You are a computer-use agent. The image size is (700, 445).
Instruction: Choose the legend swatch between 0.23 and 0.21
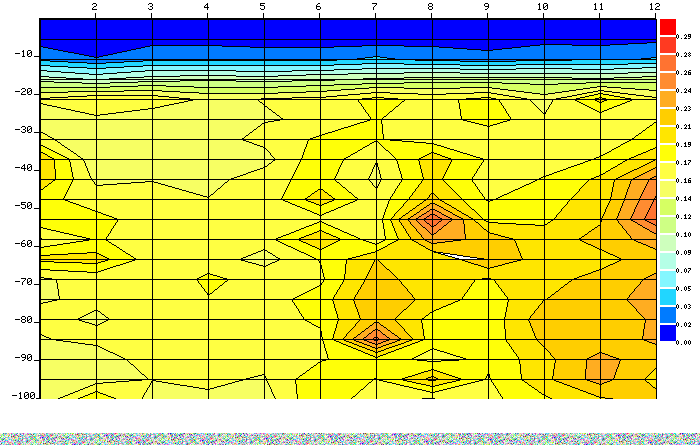[x=668, y=117]
